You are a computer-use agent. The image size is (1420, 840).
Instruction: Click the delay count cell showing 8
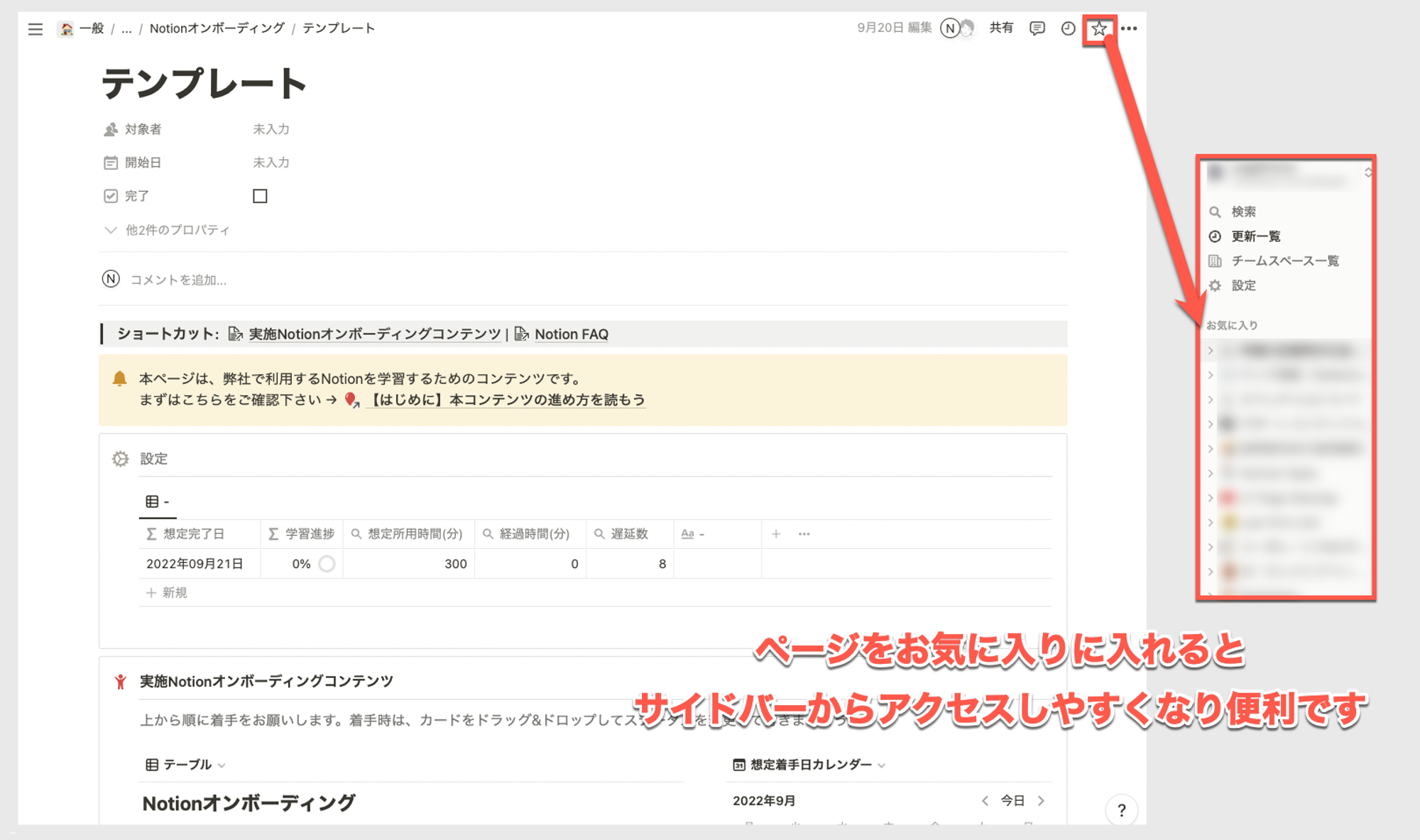[630, 564]
